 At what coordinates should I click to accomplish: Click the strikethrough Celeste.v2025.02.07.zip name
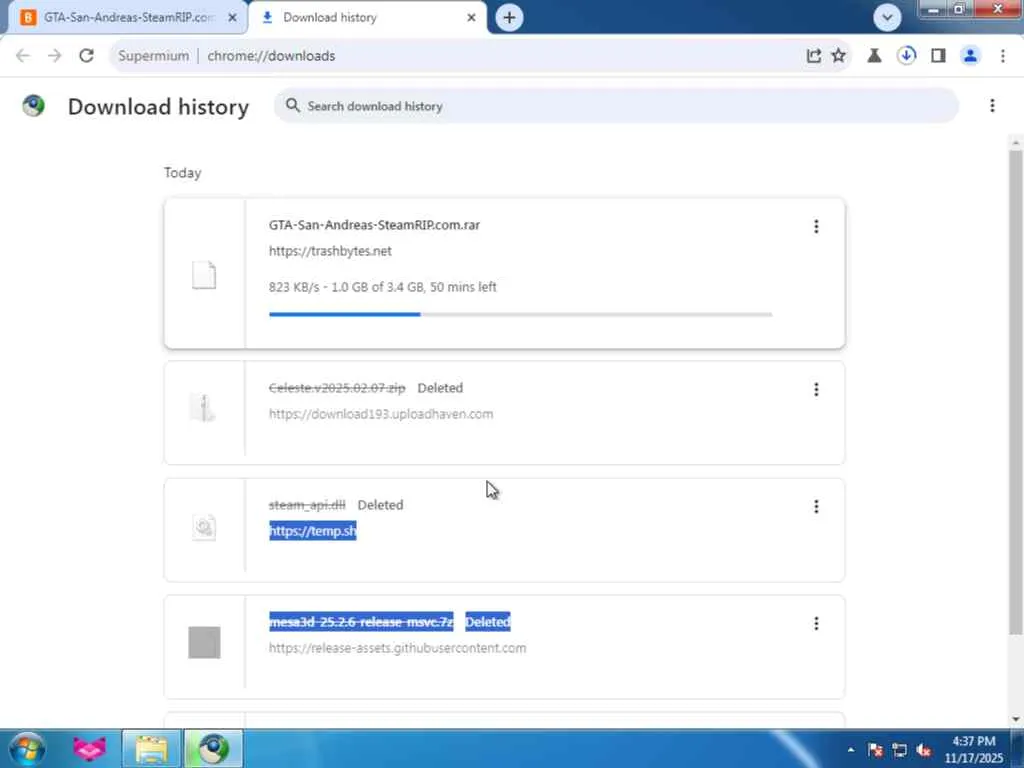[x=337, y=388]
